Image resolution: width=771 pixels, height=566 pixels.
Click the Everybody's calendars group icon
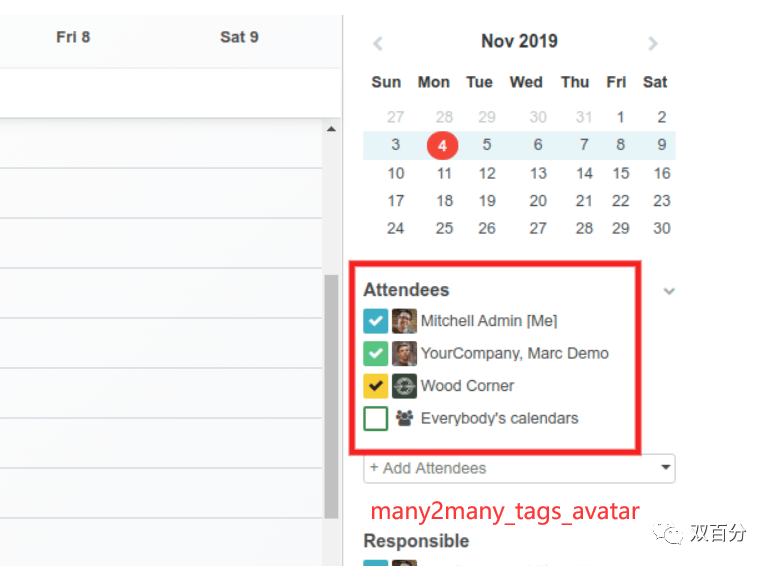[x=404, y=419]
